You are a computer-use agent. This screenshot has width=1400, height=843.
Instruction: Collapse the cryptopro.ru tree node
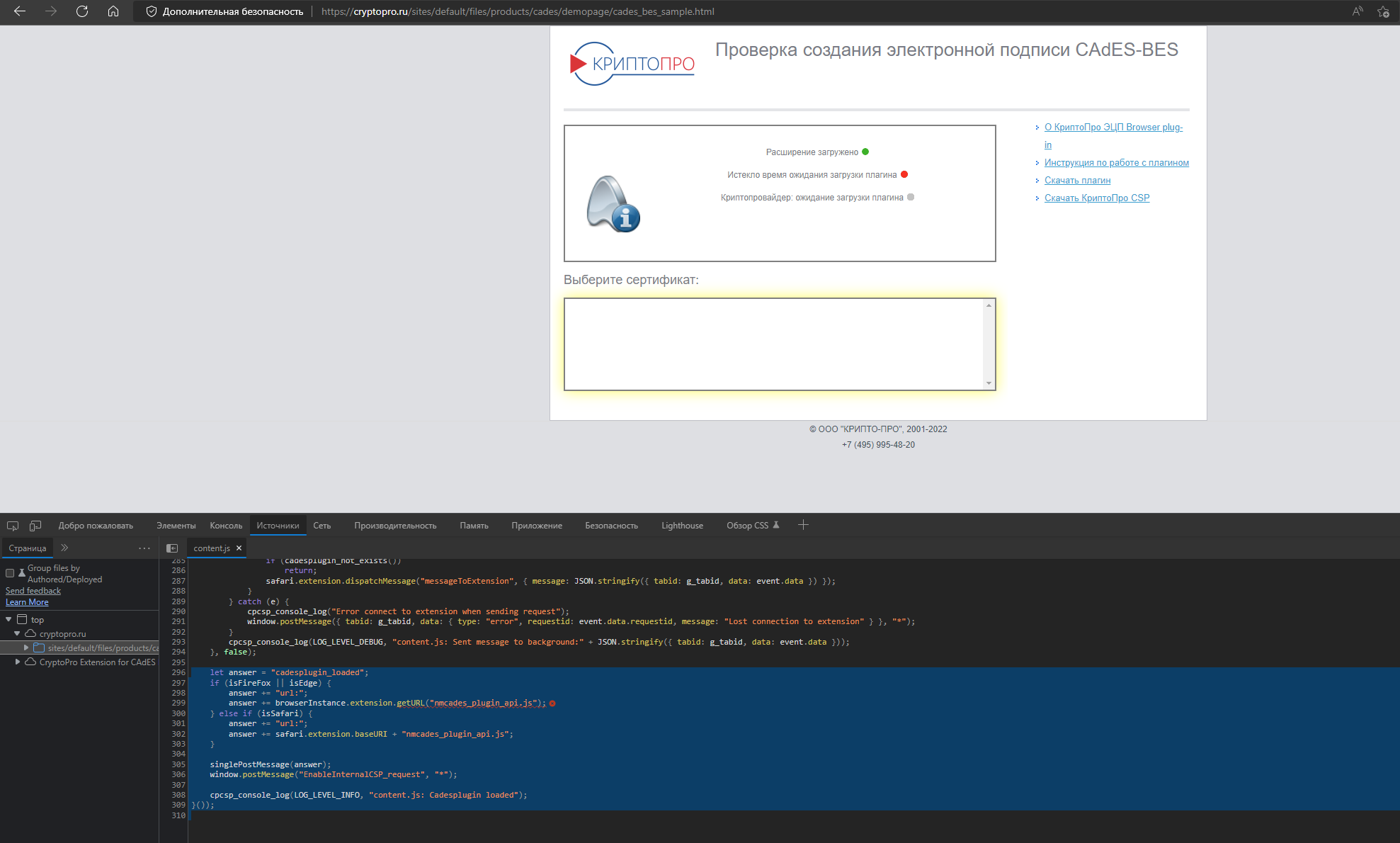[x=17, y=634]
